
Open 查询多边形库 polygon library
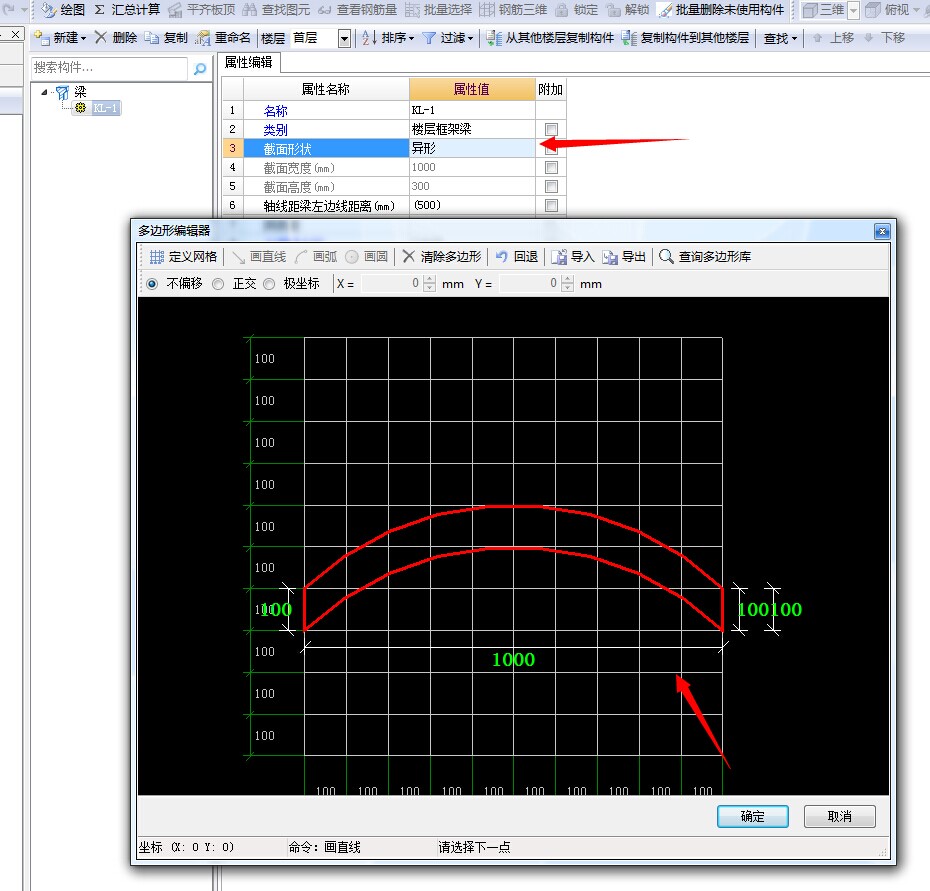[705, 257]
